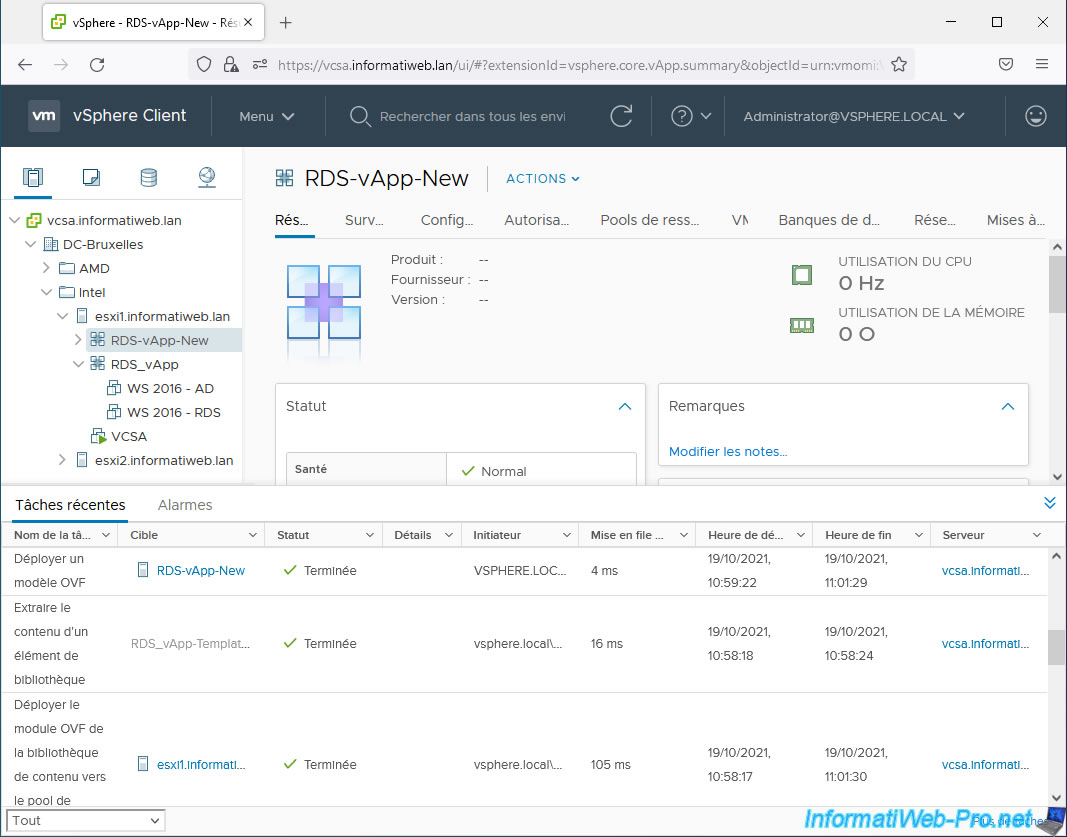This screenshot has height=837, width=1067.
Task: Open the ACTIONS dropdown menu
Action: tap(543, 179)
